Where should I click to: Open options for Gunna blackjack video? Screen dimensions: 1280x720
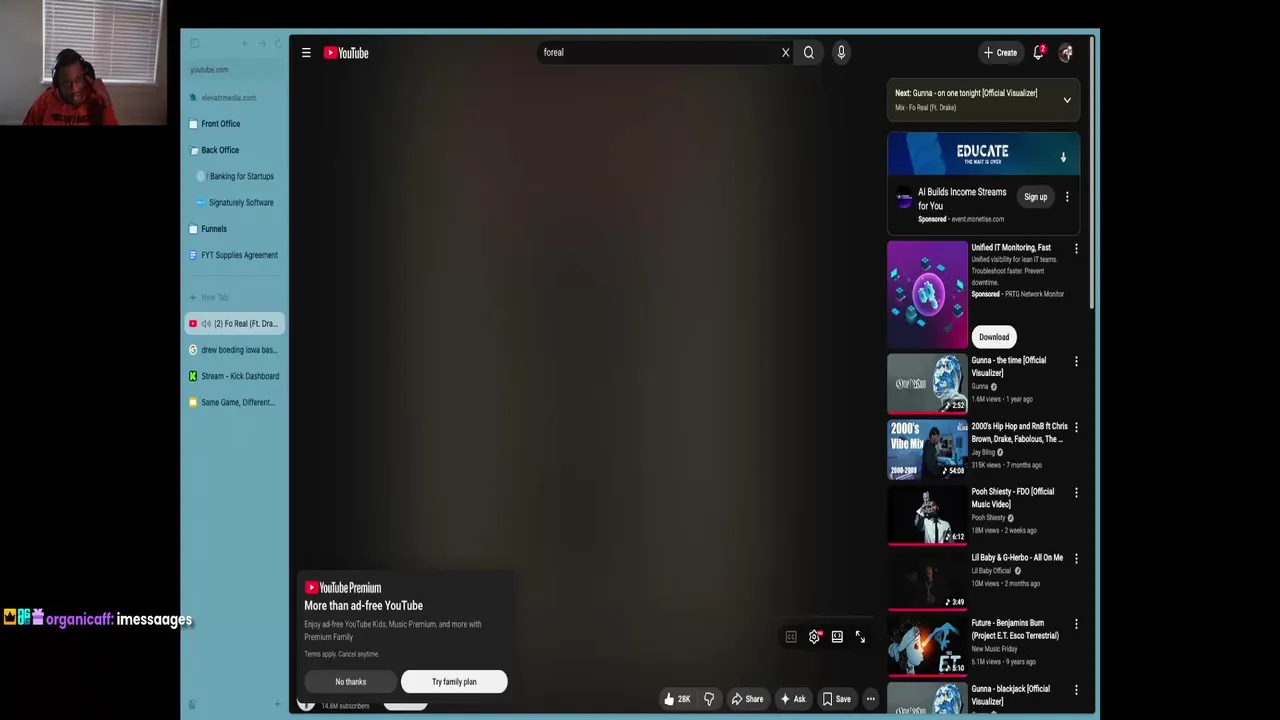(x=1076, y=690)
